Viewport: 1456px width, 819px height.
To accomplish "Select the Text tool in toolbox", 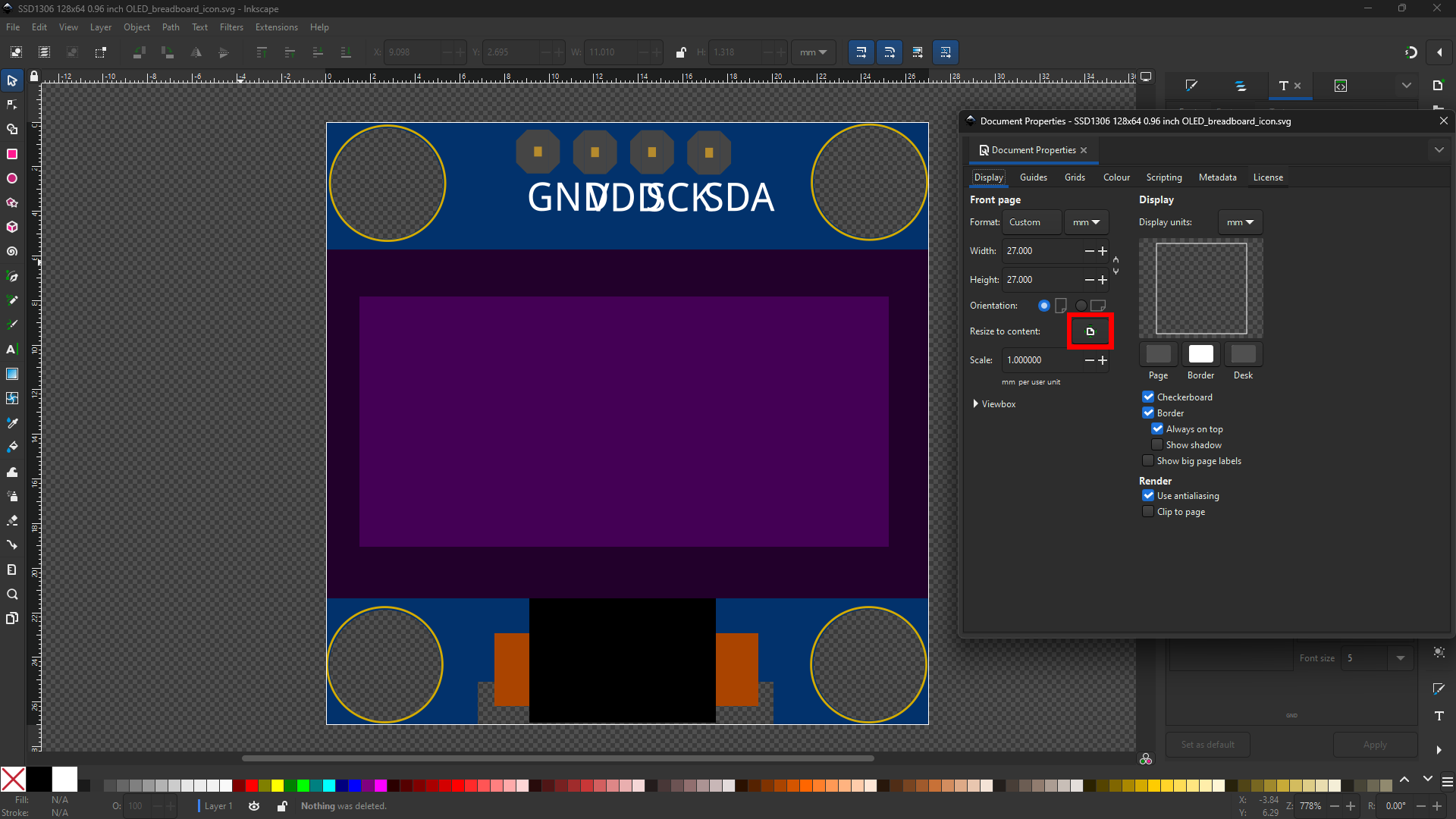I will (x=12, y=350).
